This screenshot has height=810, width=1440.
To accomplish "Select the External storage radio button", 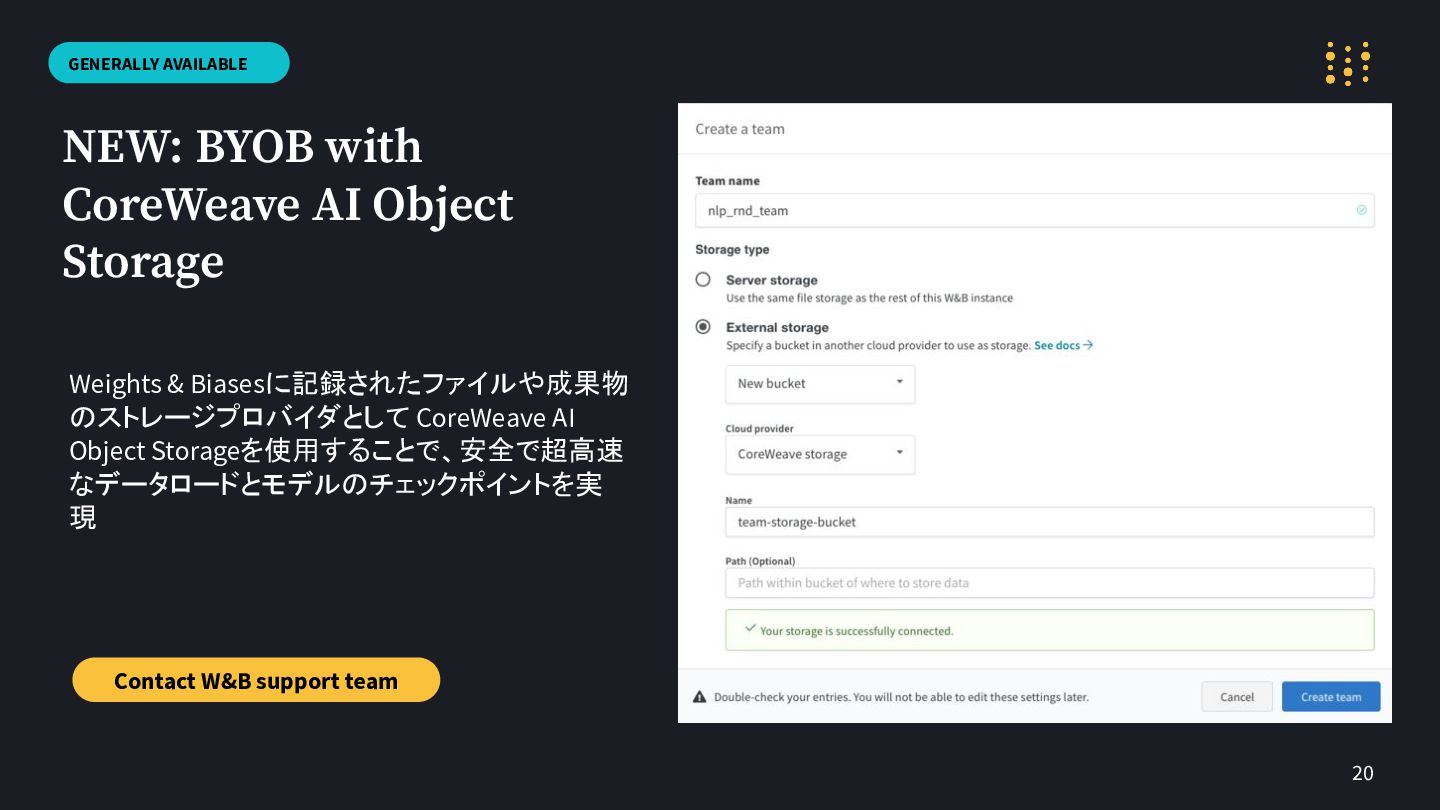I will (x=703, y=327).
